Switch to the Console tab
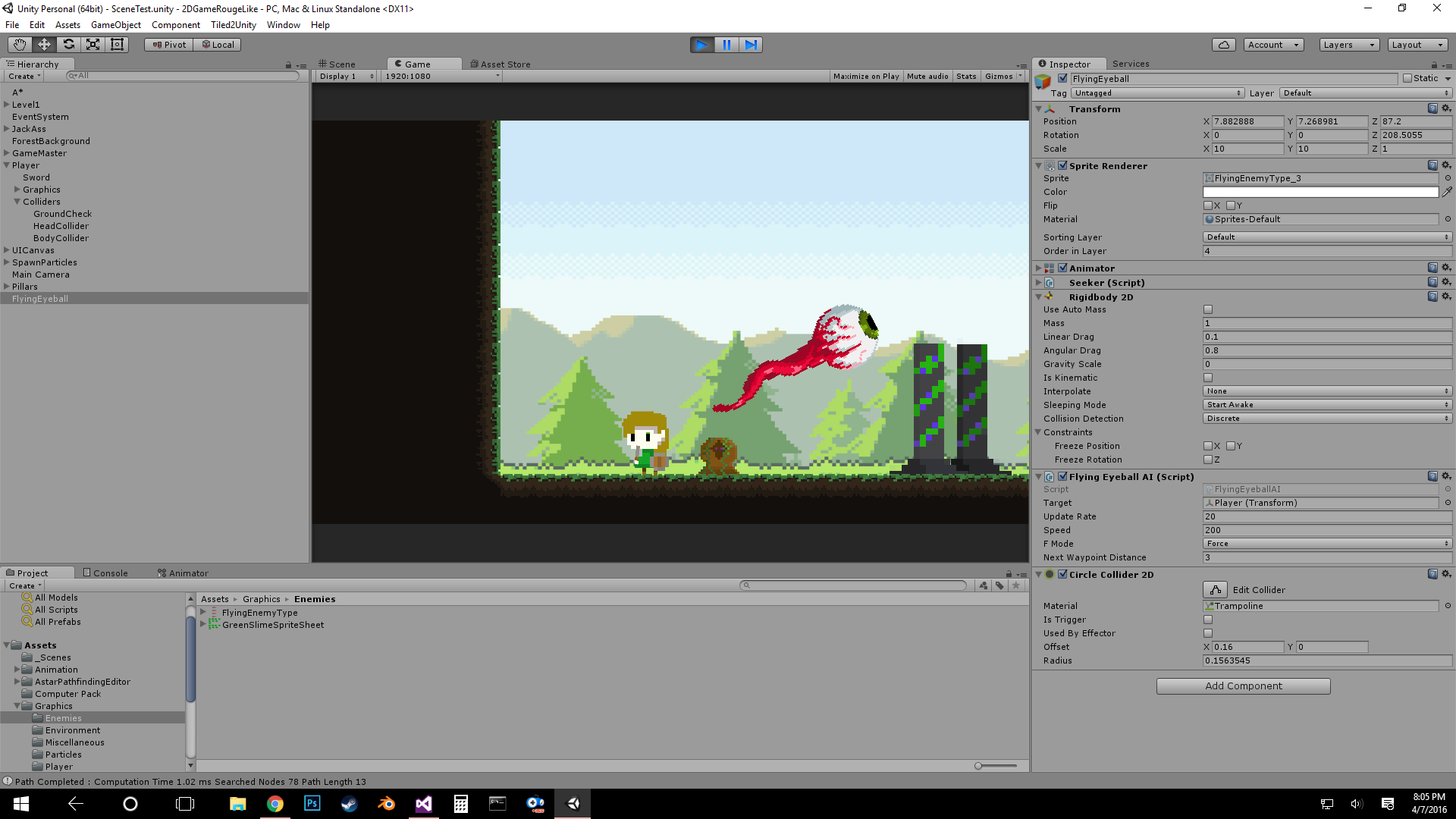1456x819 pixels. [105, 573]
